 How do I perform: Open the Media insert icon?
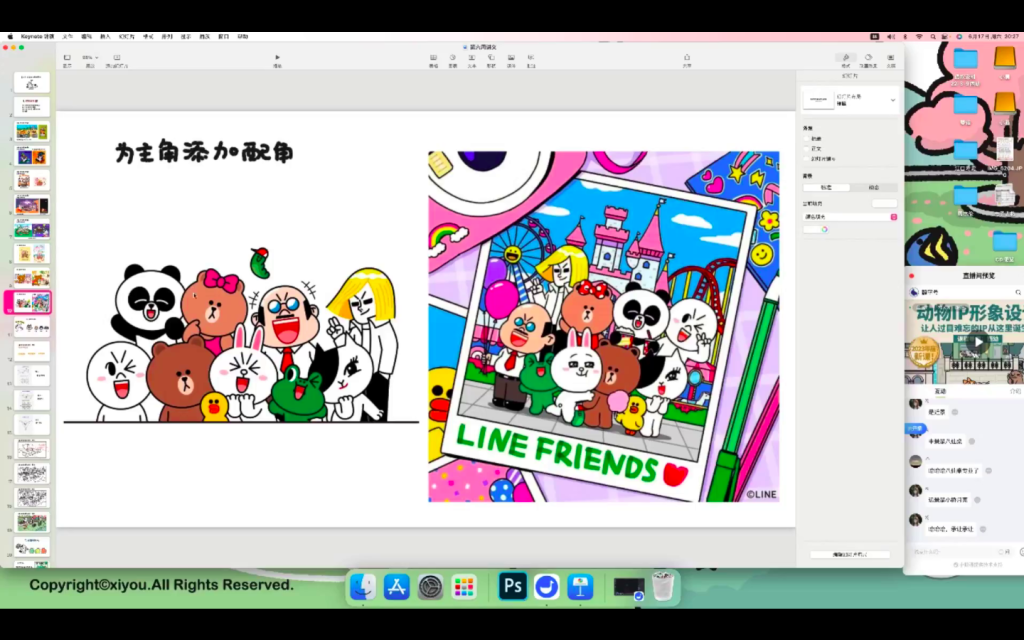[511, 58]
